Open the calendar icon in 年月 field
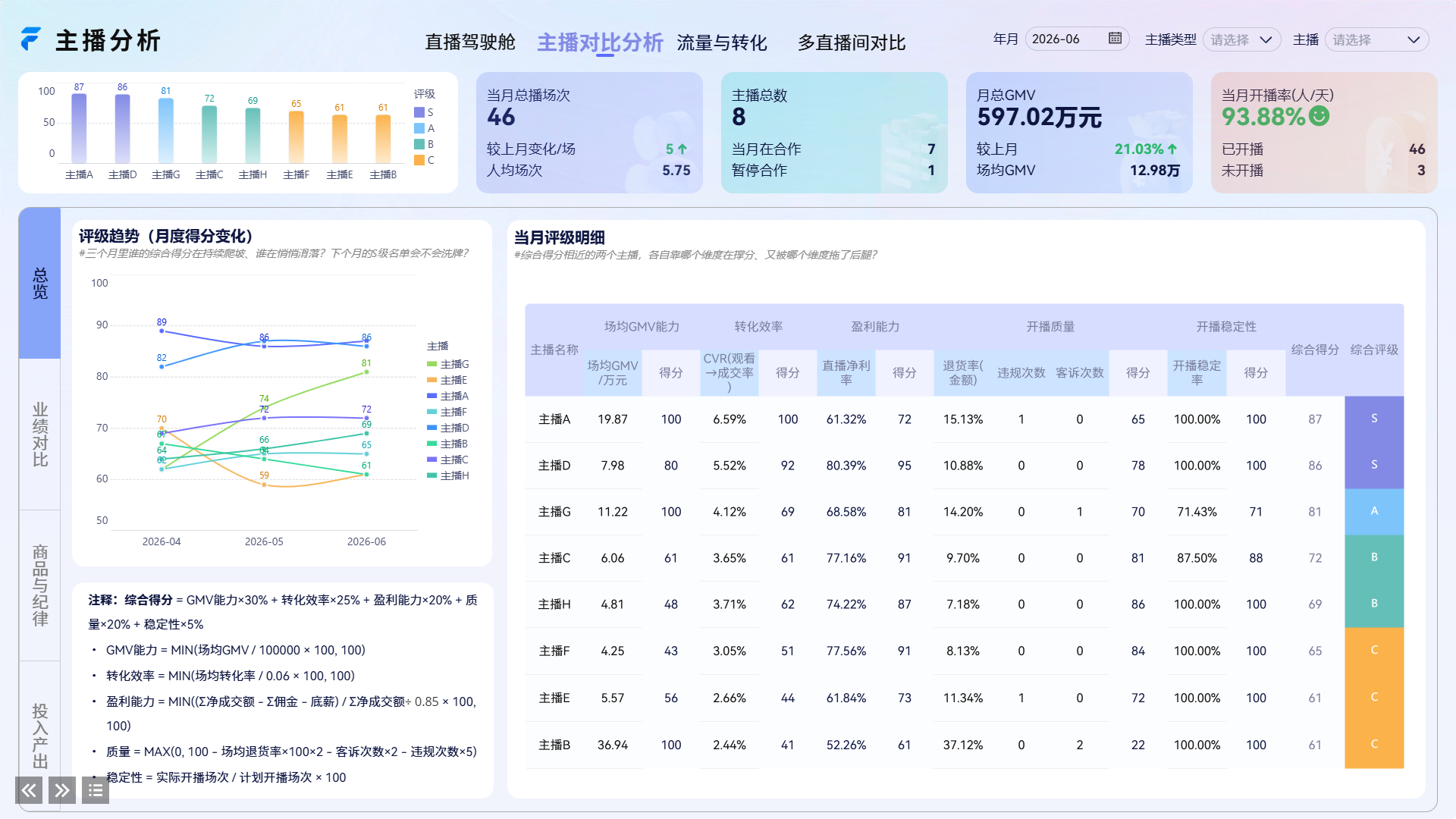This screenshot has width=1456, height=819. [x=1115, y=39]
